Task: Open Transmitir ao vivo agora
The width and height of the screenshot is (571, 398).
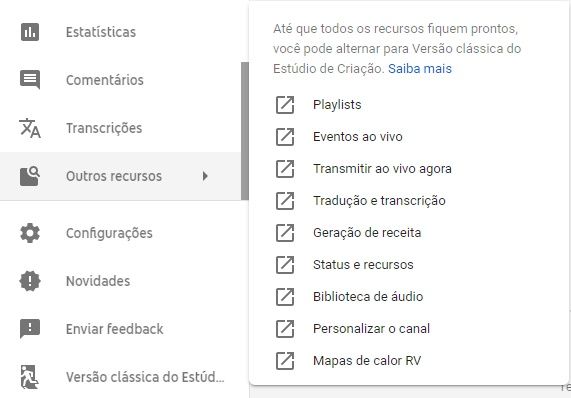Action: point(382,169)
